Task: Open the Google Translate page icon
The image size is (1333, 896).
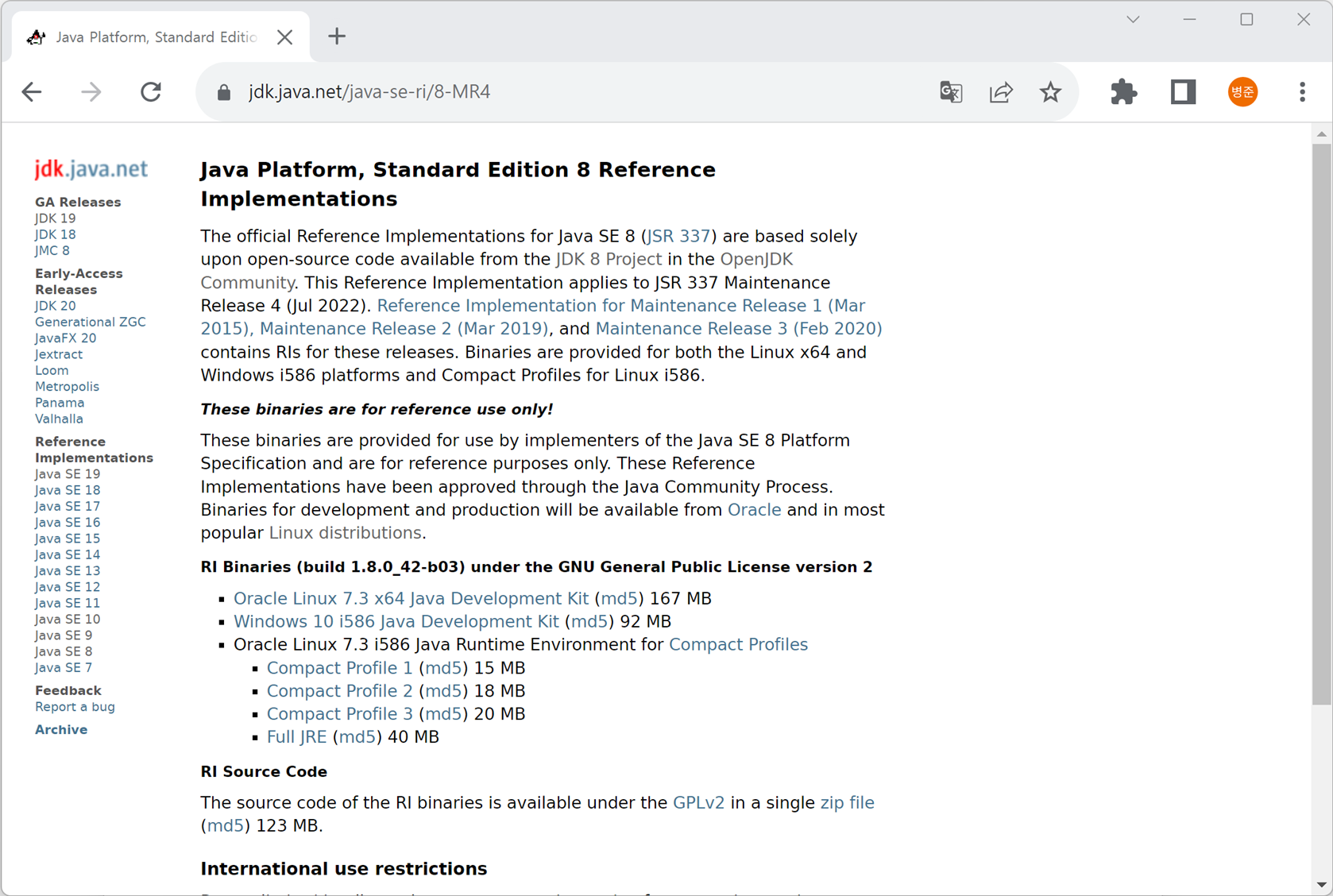Action: tap(951, 92)
